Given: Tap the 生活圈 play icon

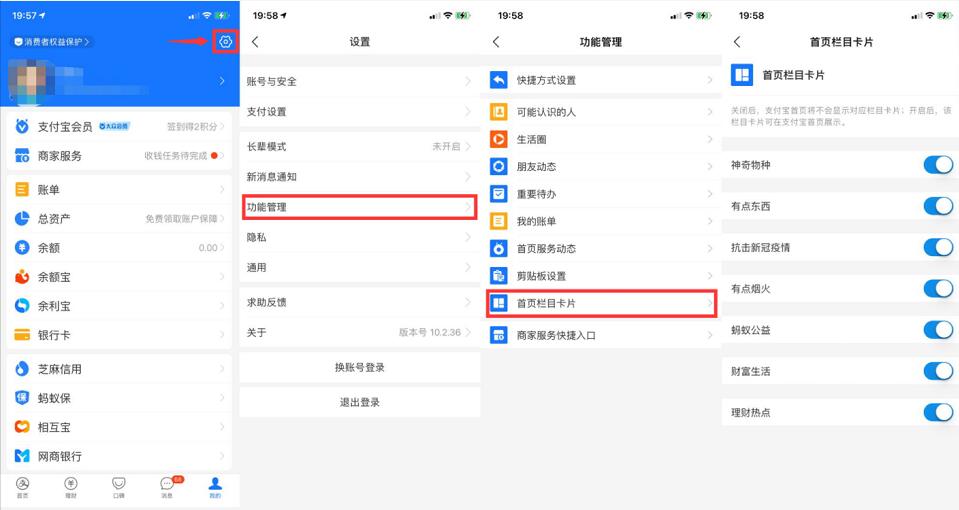Looking at the screenshot, I should (498, 139).
